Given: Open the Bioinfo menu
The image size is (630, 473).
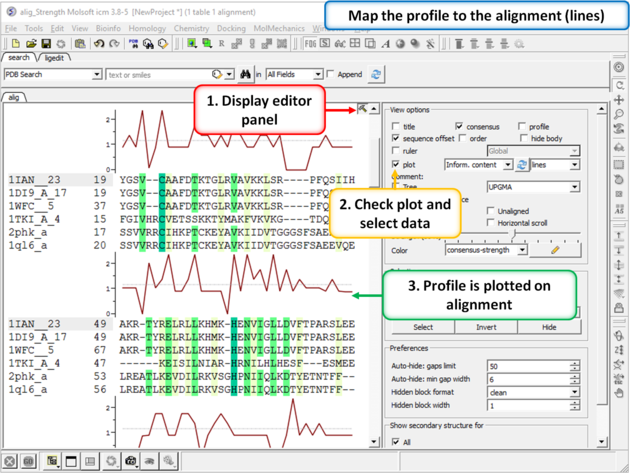Looking at the screenshot, I should coord(107,29).
